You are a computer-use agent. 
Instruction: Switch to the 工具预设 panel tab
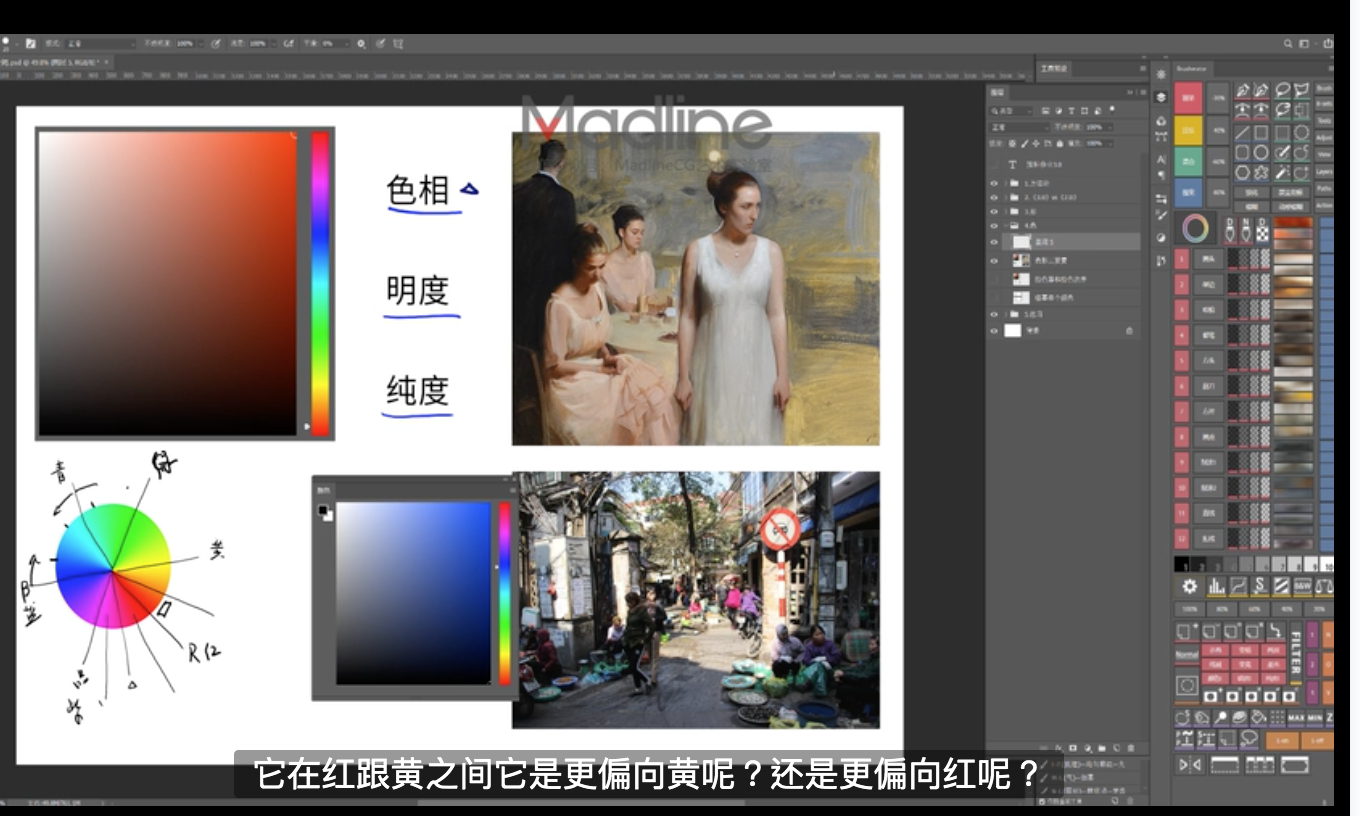click(1054, 68)
